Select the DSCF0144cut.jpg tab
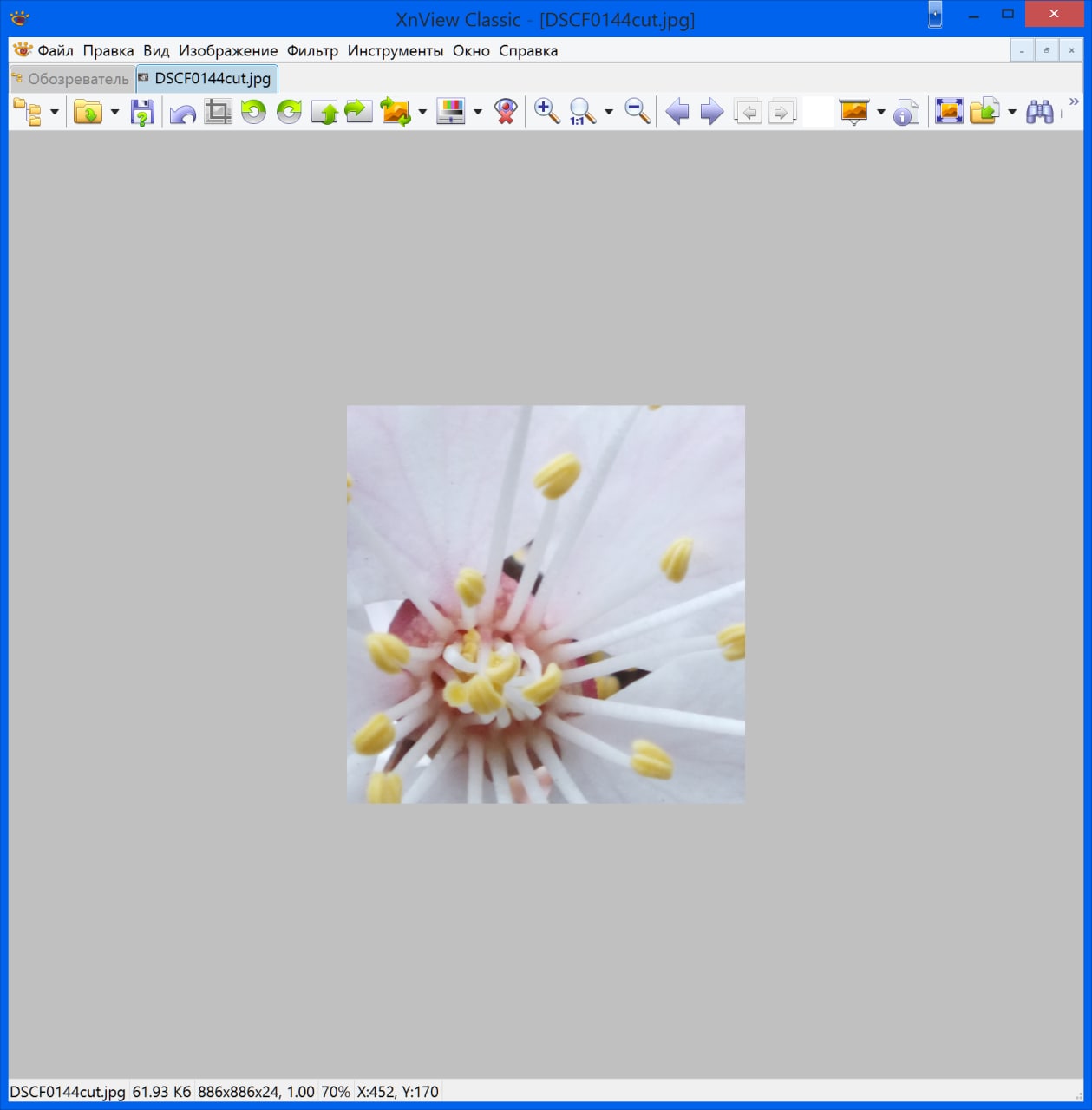Viewport: 1092px width, 1110px height. (207, 78)
